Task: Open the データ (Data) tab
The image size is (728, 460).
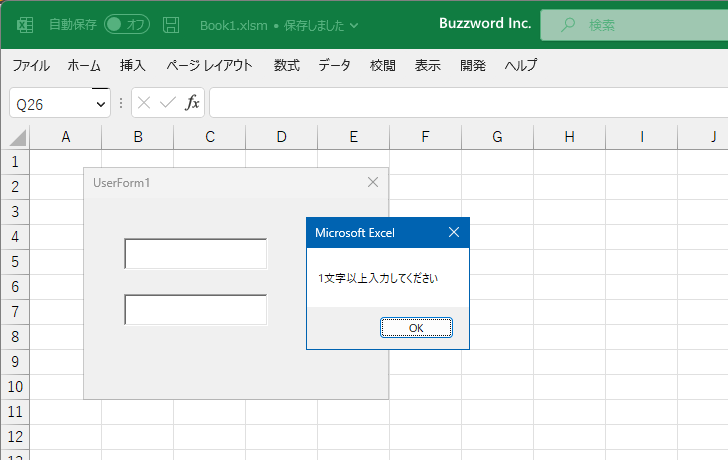Action: [334, 65]
